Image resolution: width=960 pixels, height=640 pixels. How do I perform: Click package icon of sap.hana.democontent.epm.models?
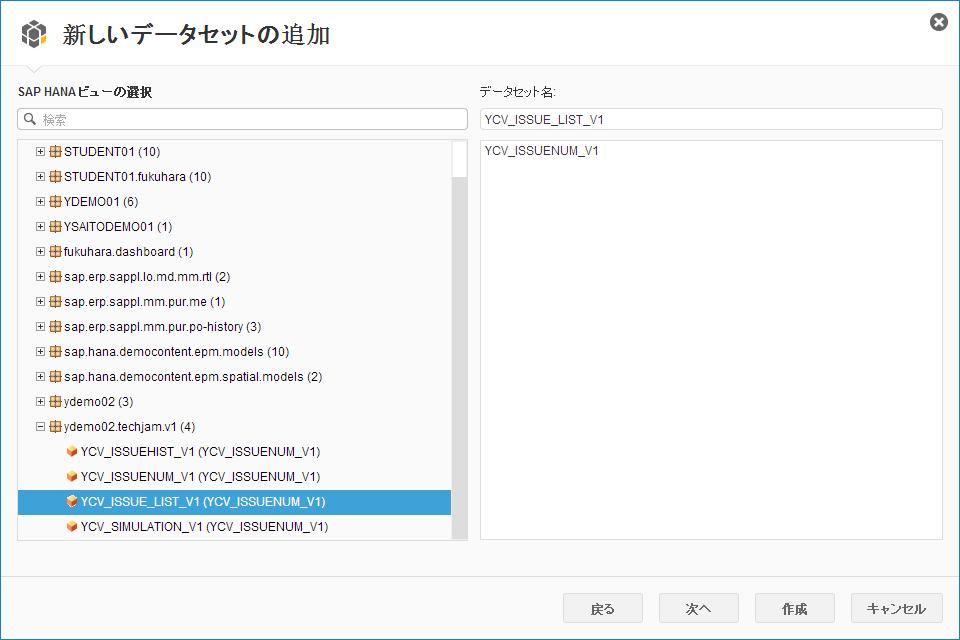point(55,352)
